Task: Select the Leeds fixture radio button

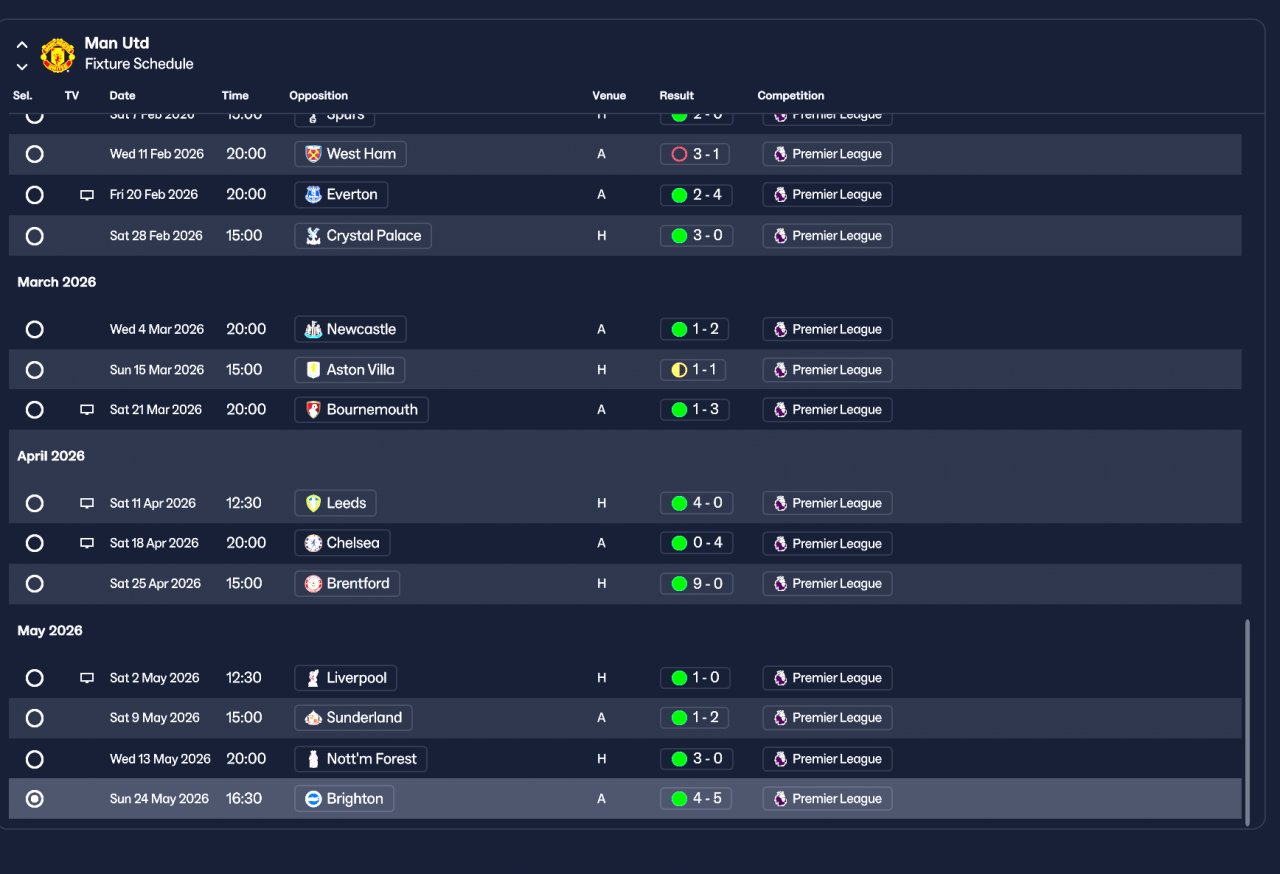Action: coord(35,503)
